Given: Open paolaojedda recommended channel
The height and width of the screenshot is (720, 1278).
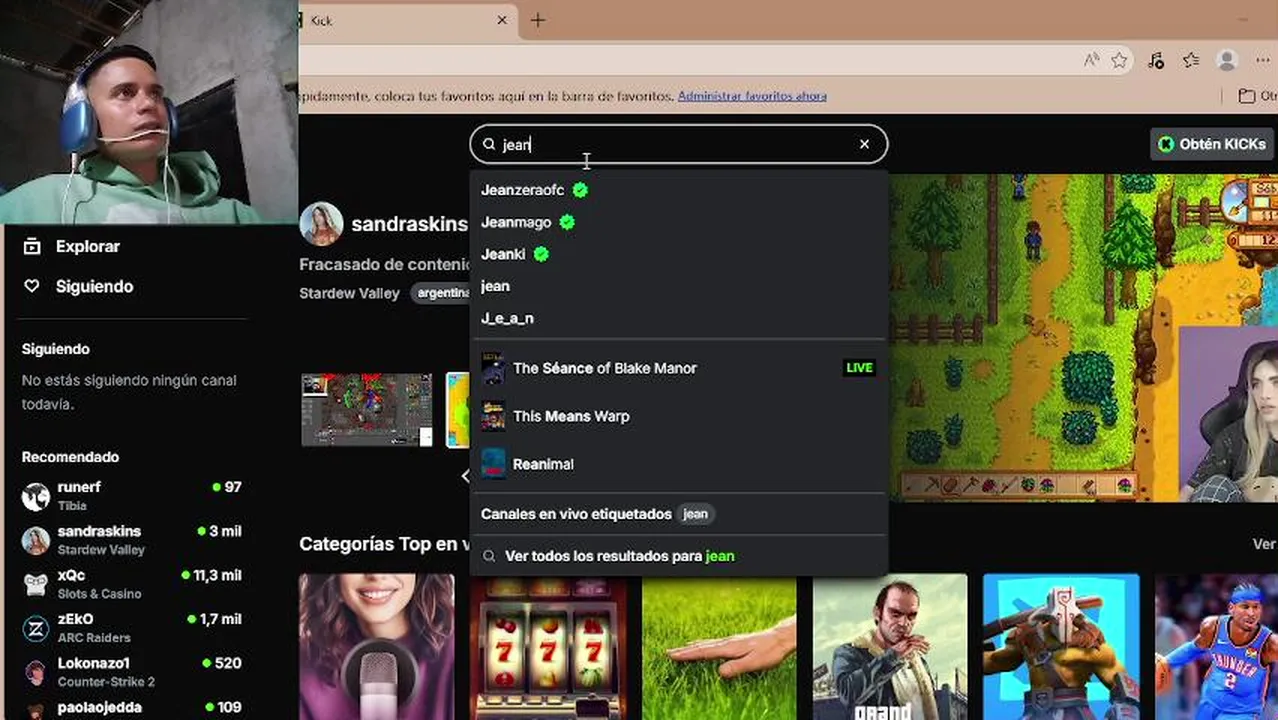Looking at the screenshot, I should click(132, 710).
